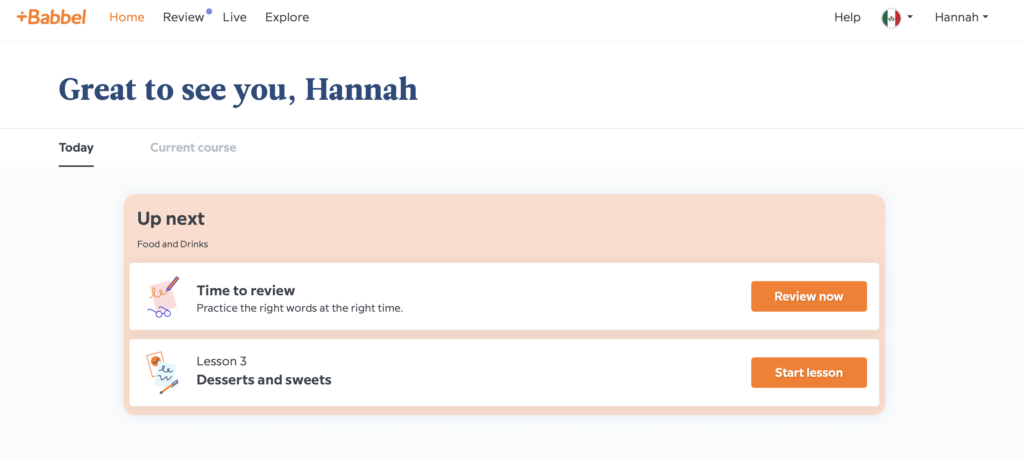Screen dimensions: 1024x461
Task: Open the Home navigation item
Action: tap(127, 18)
